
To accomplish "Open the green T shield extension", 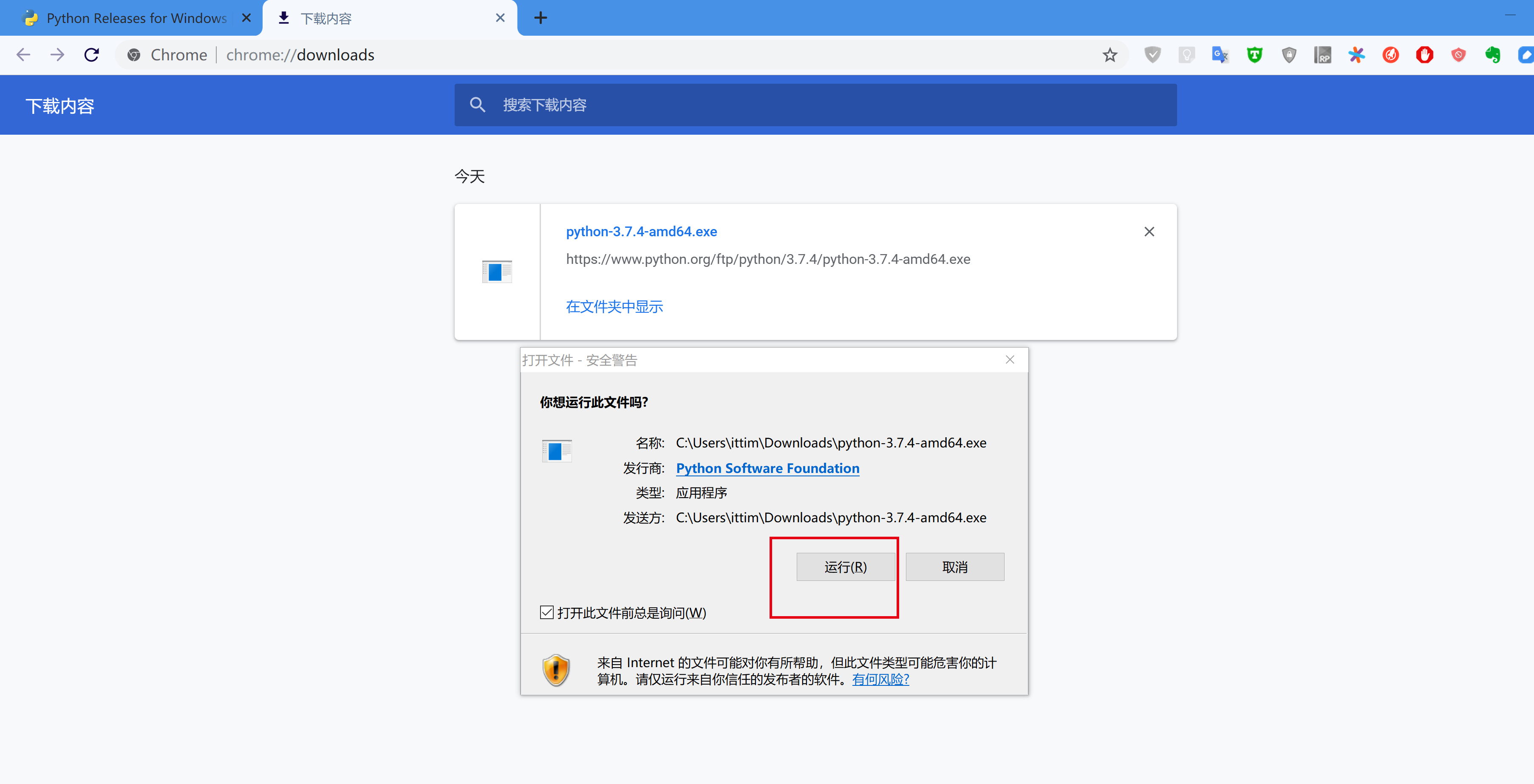I will point(1255,55).
